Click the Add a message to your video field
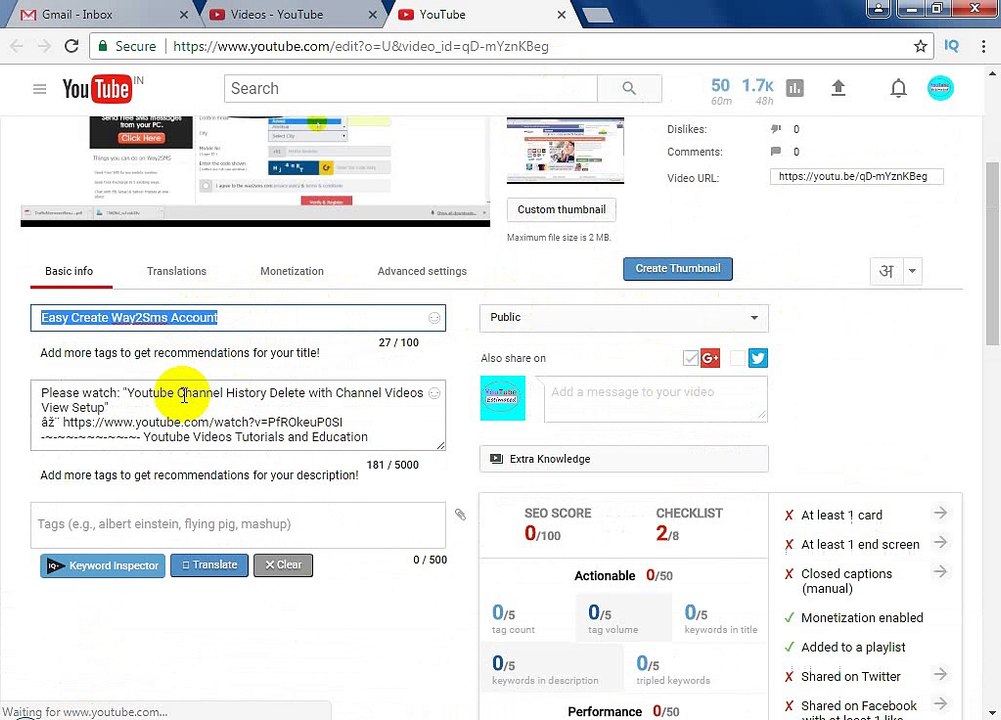This screenshot has height=720, width=1001. 656,399
